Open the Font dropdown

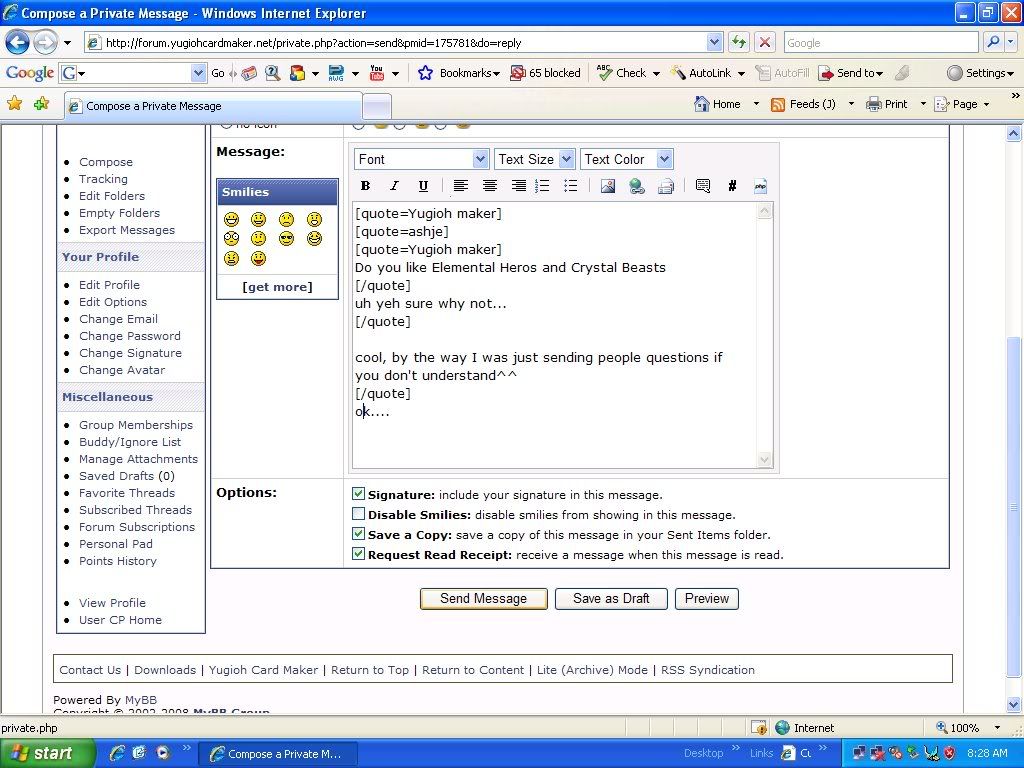421,159
